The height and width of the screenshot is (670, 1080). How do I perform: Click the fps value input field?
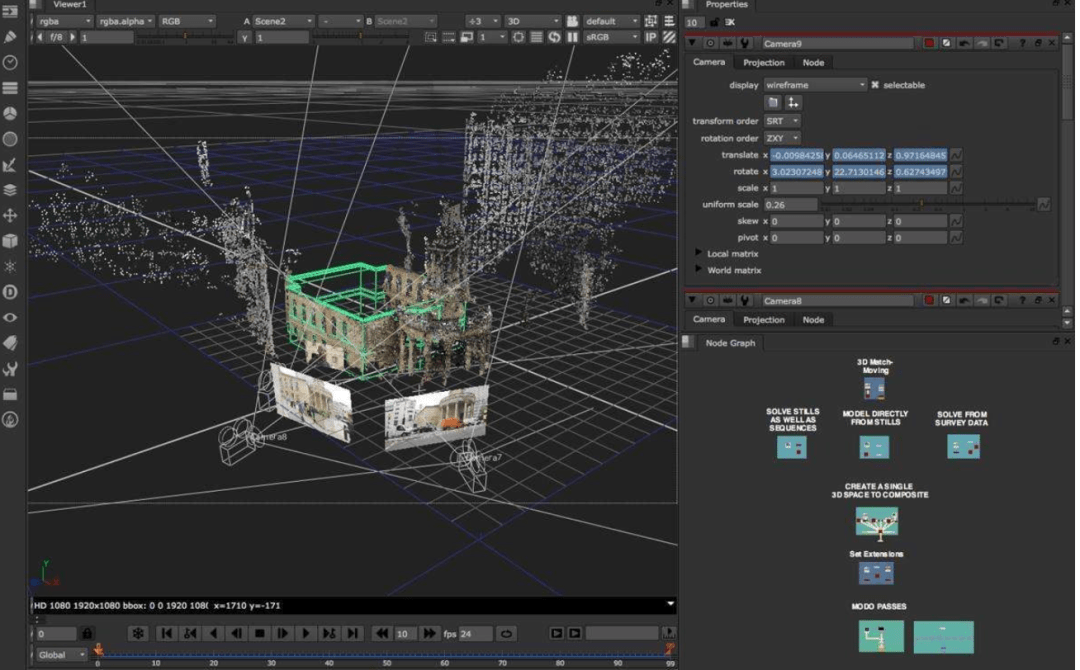click(475, 634)
